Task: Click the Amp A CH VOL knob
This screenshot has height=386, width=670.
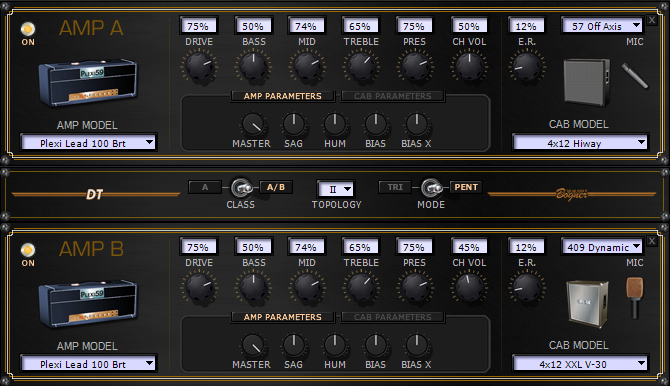Action: 469,66
